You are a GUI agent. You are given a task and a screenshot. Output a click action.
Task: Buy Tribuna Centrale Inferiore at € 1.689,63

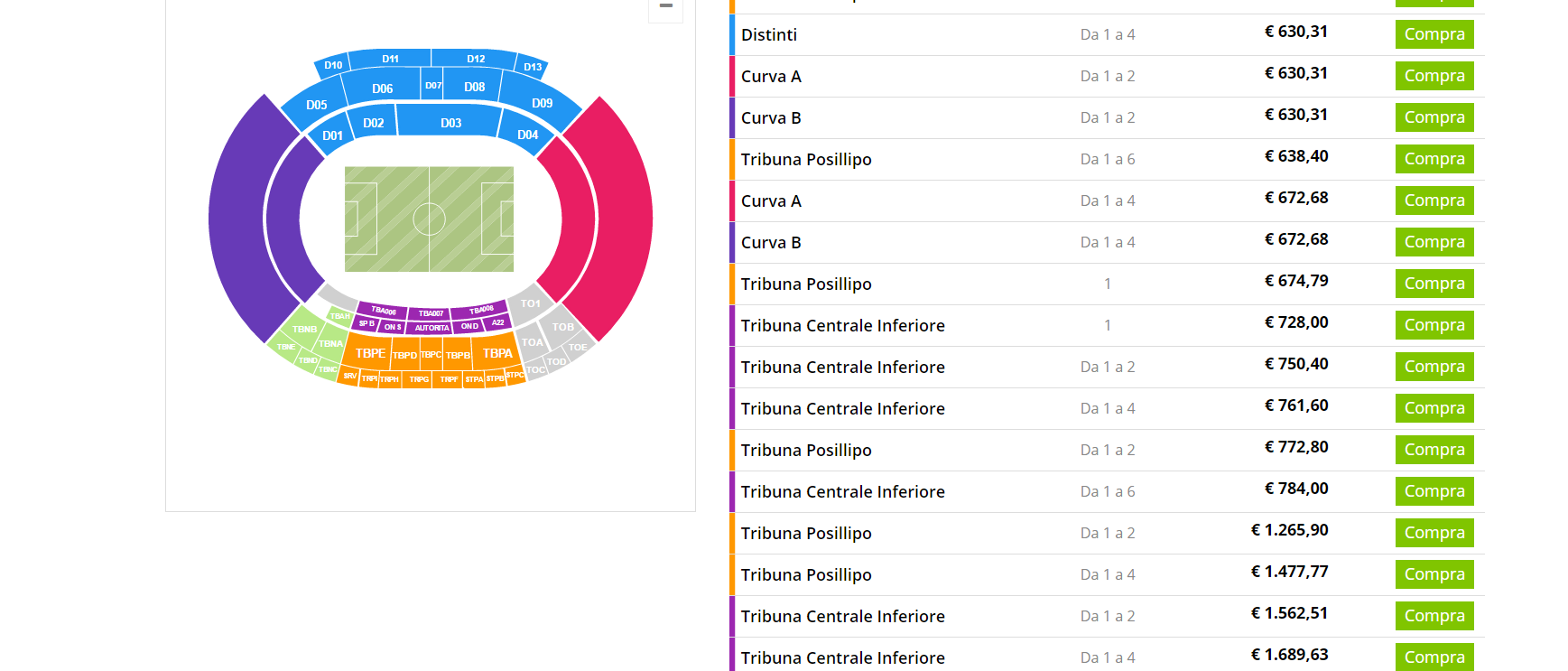tap(1433, 657)
